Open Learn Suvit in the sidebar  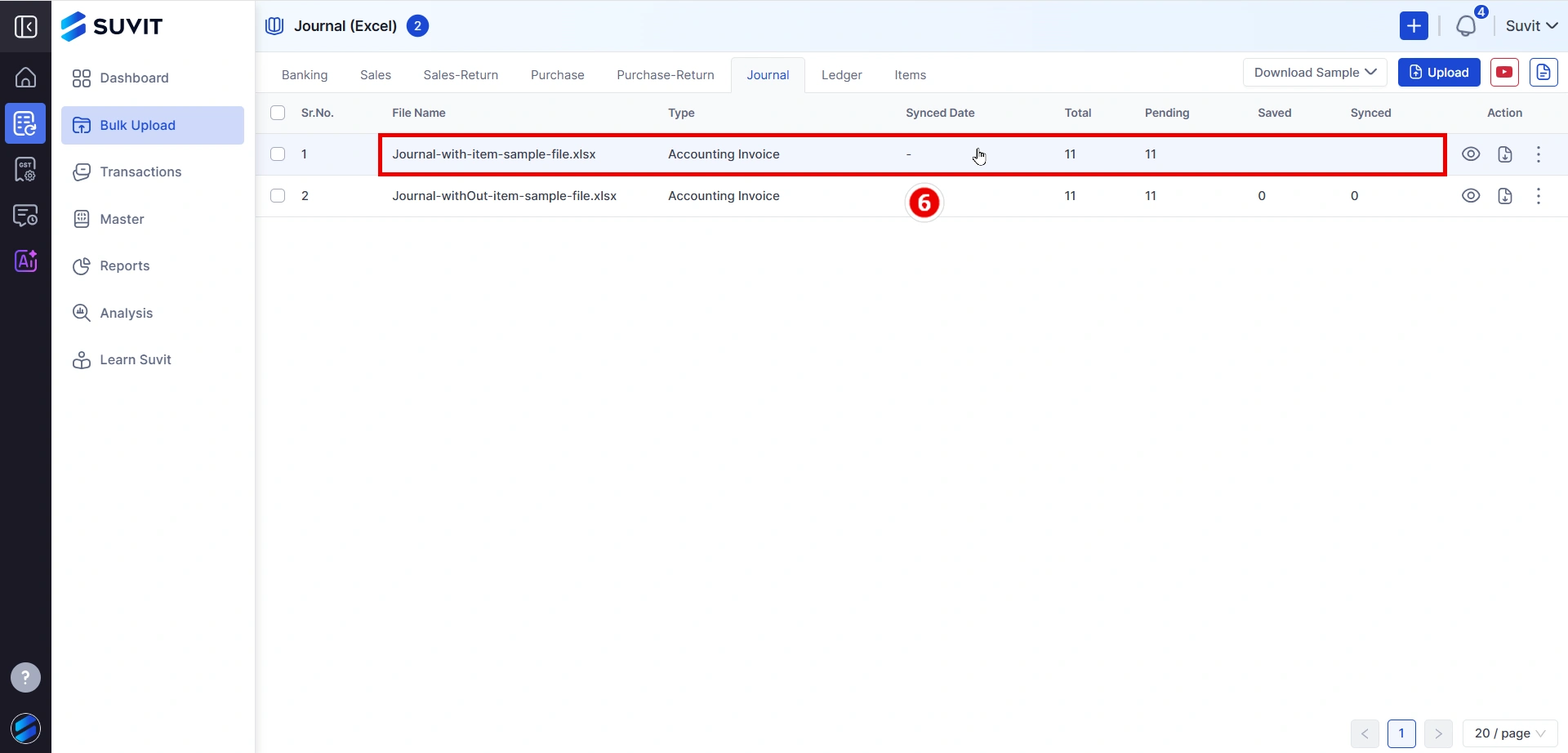pos(153,360)
